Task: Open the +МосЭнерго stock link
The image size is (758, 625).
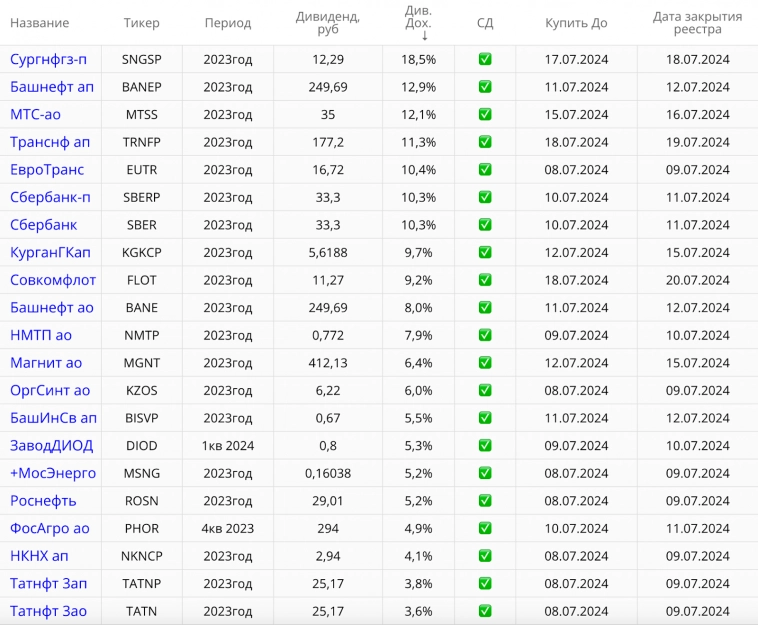Action: 53,473
